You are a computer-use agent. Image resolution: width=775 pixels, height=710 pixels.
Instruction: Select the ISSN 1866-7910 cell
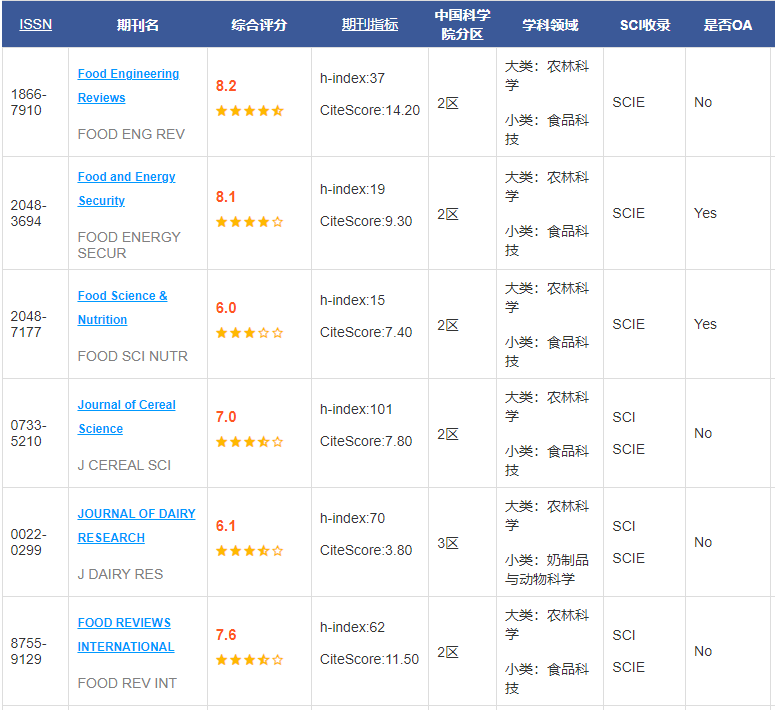tap(35, 102)
